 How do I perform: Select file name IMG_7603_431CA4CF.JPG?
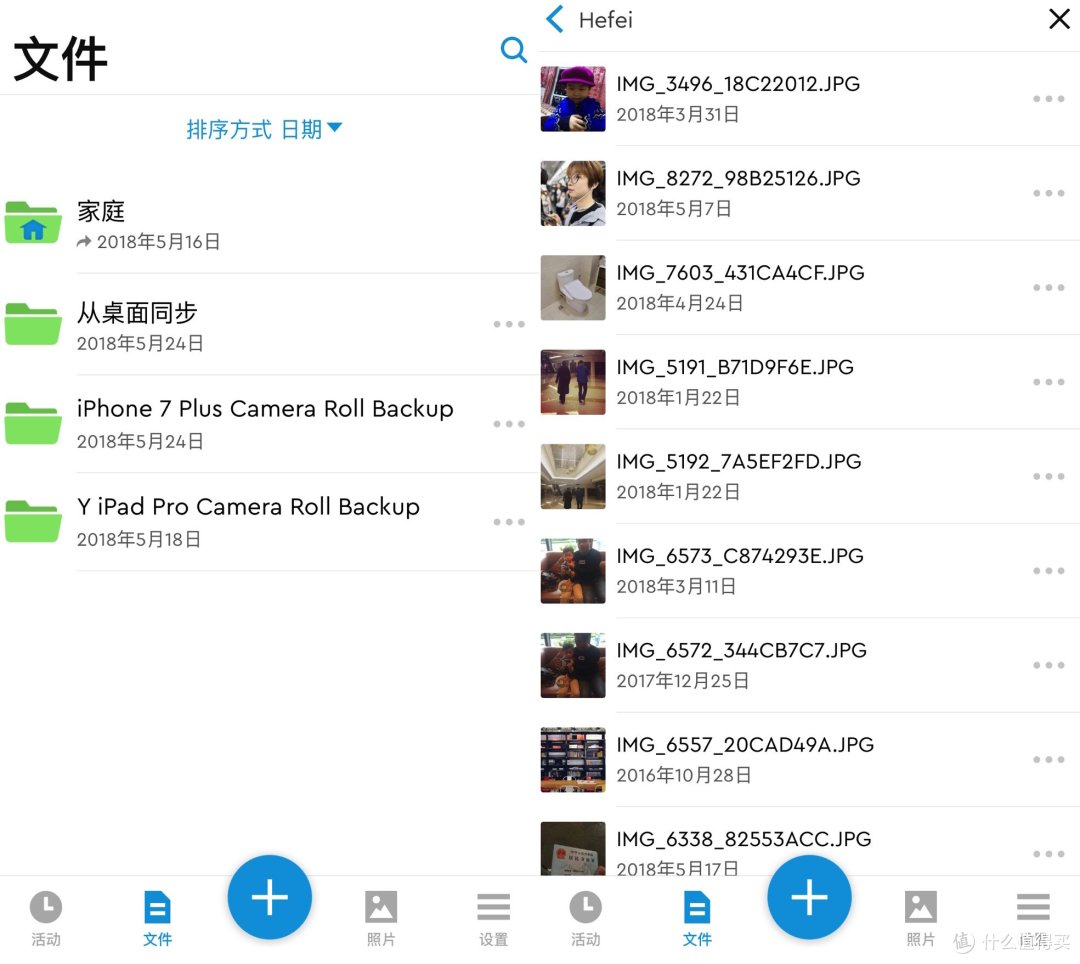pyautogui.click(x=740, y=273)
